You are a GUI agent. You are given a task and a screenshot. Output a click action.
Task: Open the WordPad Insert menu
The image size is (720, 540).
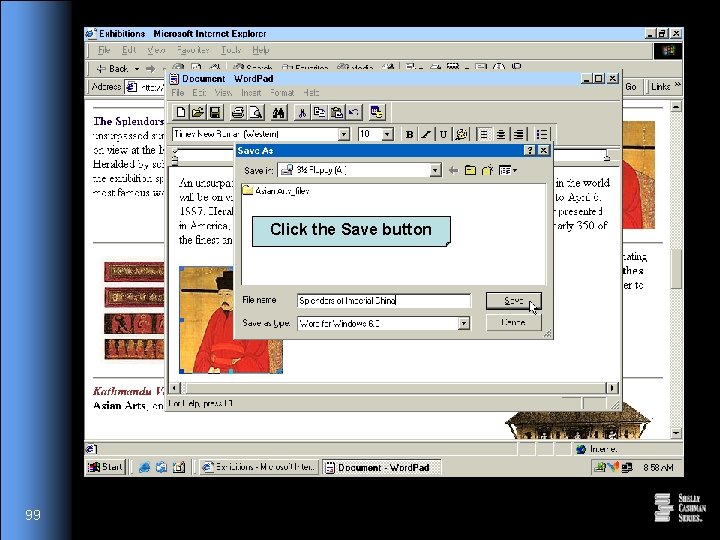(x=251, y=93)
